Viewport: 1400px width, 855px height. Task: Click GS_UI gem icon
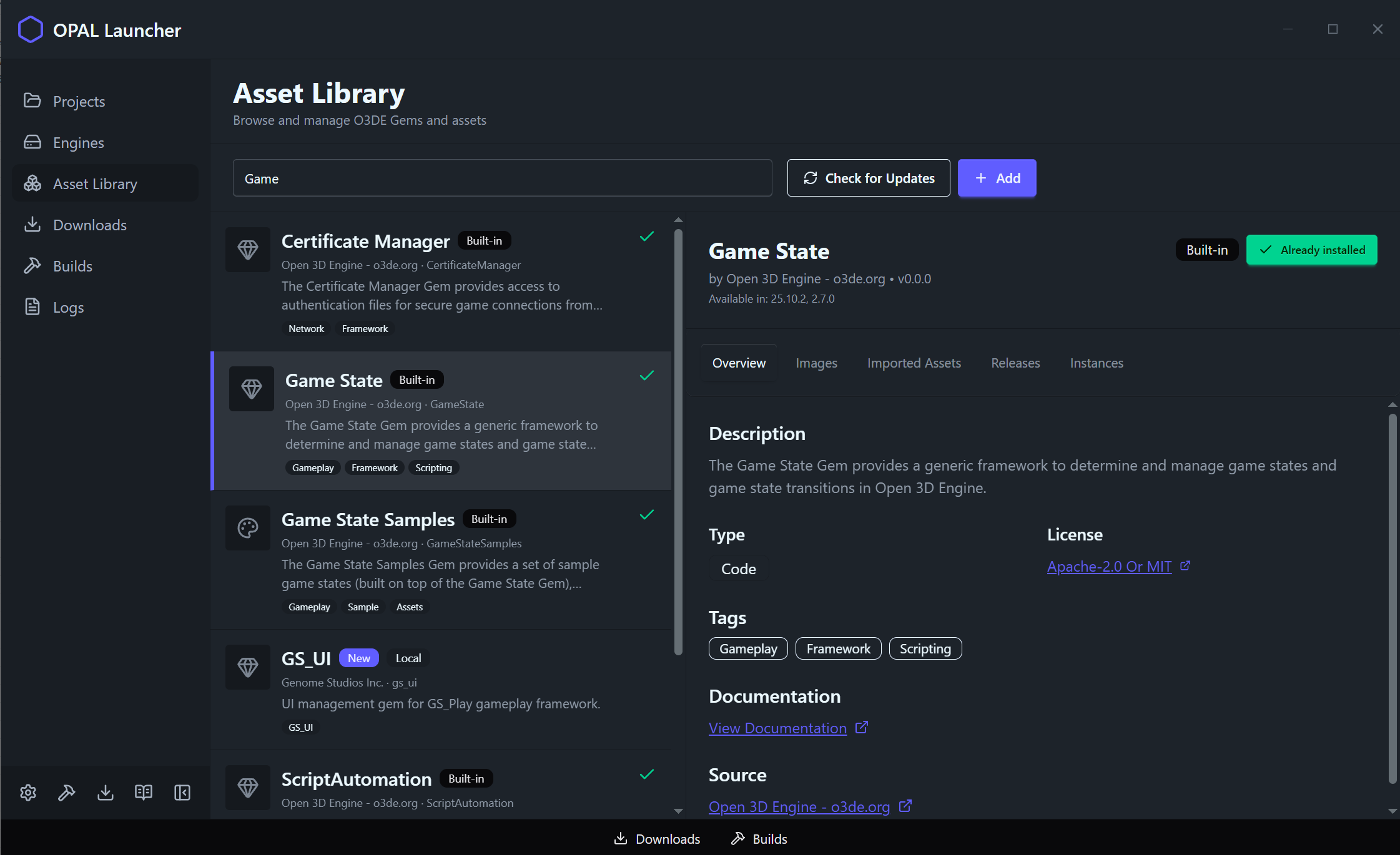248,667
